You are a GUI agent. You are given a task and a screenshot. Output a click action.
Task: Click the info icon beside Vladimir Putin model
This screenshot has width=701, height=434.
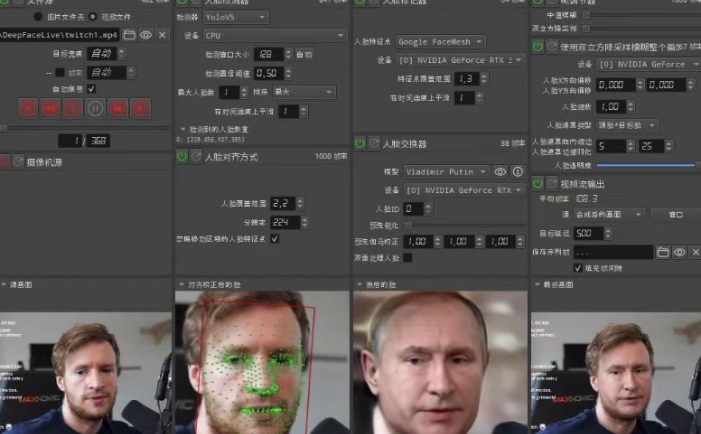click(x=517, y=172)
